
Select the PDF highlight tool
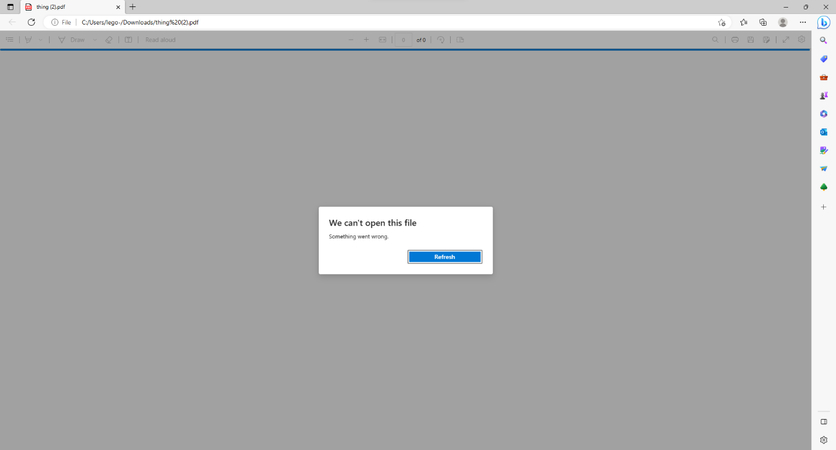(x=28, y=39)
